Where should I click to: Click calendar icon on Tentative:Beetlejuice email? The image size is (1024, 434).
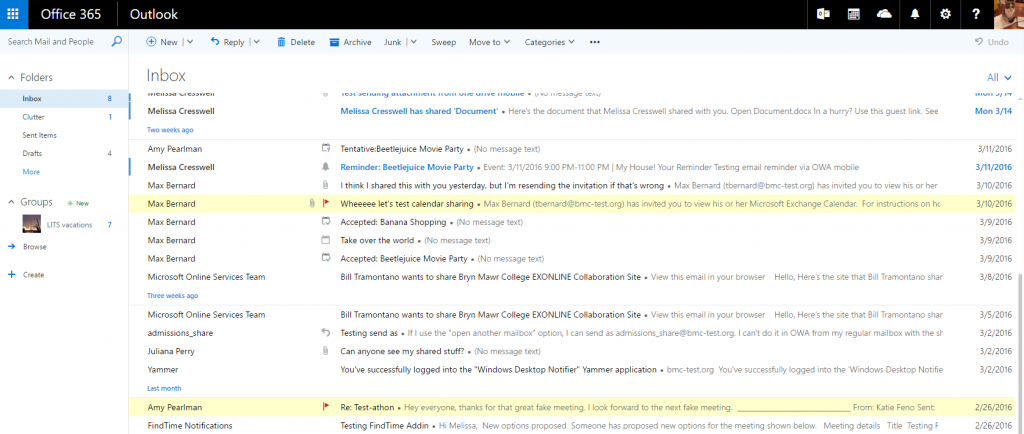[325, 149]
